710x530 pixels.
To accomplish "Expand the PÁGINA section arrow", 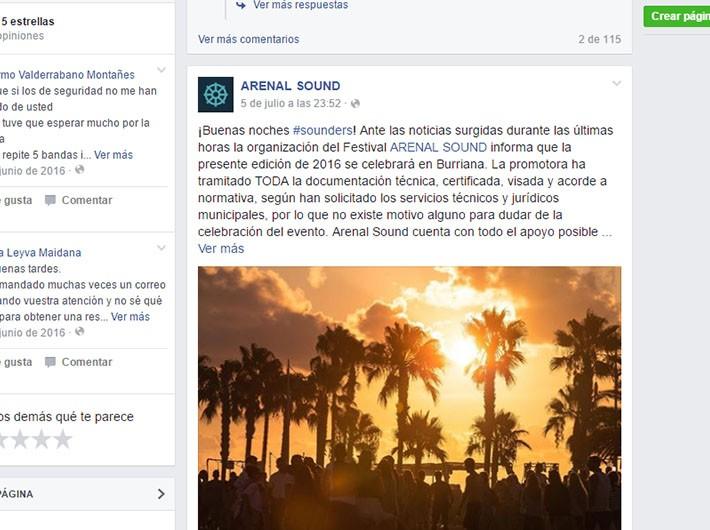I will click(161, 494).
